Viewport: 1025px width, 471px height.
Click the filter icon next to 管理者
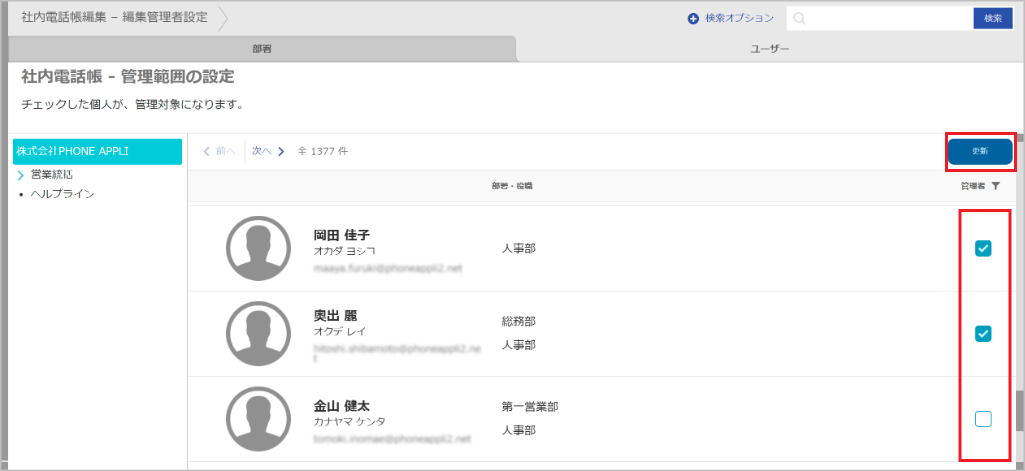click(995, 186)
